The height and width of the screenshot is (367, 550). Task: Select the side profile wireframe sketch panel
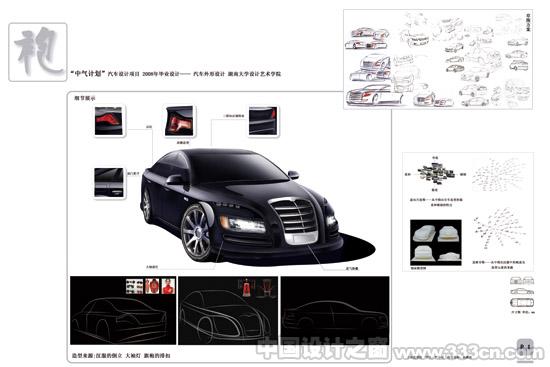[335, 311]
